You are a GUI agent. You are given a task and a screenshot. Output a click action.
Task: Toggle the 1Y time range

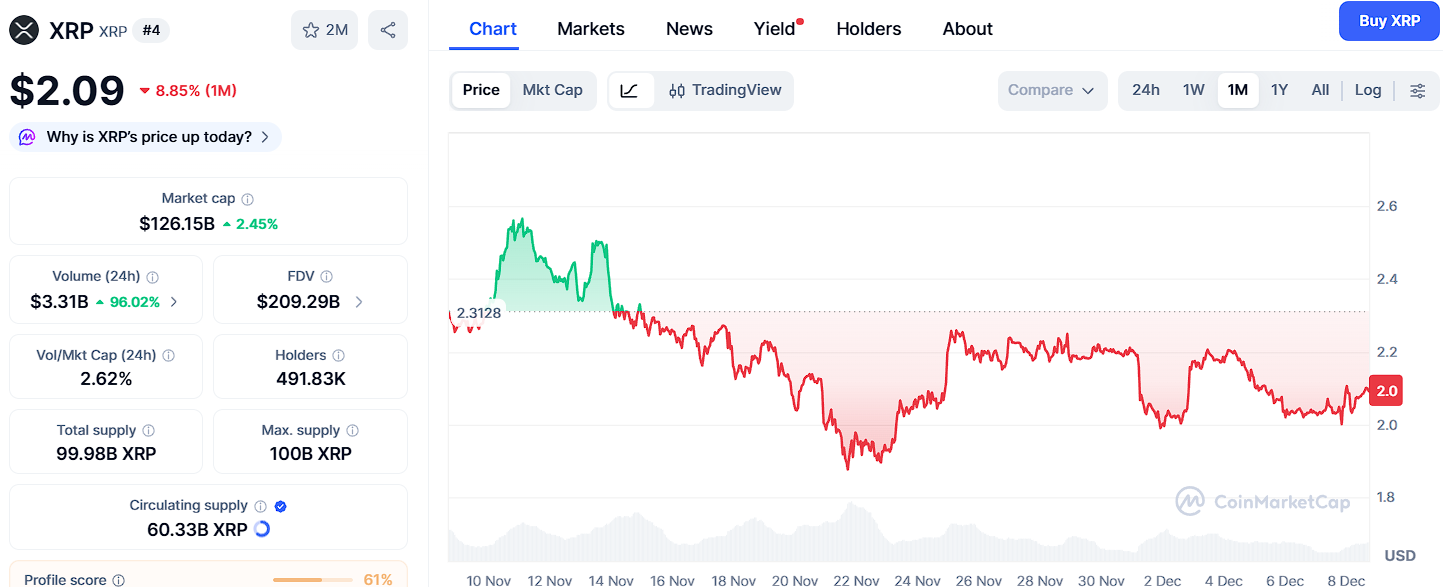1279,90
